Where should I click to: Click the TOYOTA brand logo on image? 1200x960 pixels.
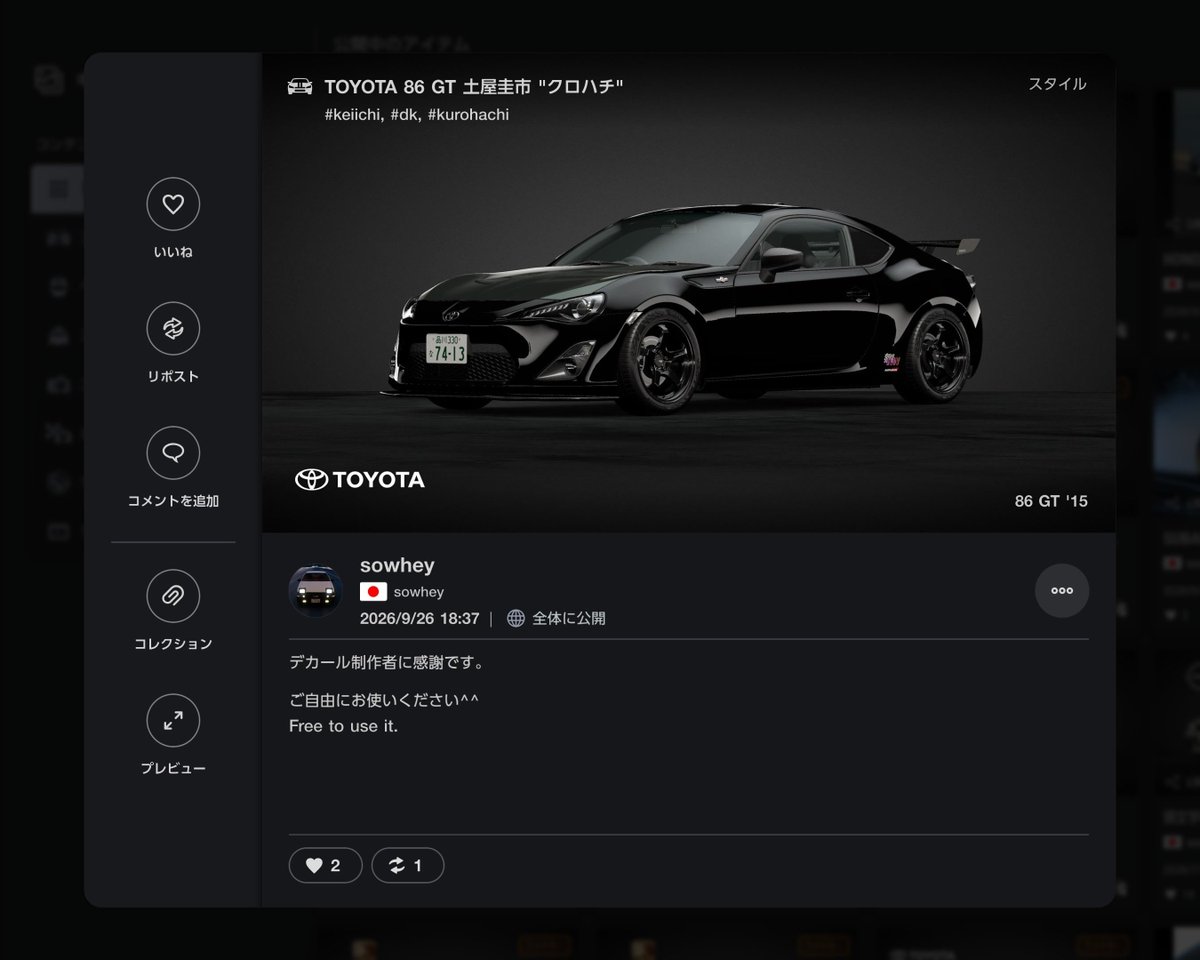coord(360,480)
